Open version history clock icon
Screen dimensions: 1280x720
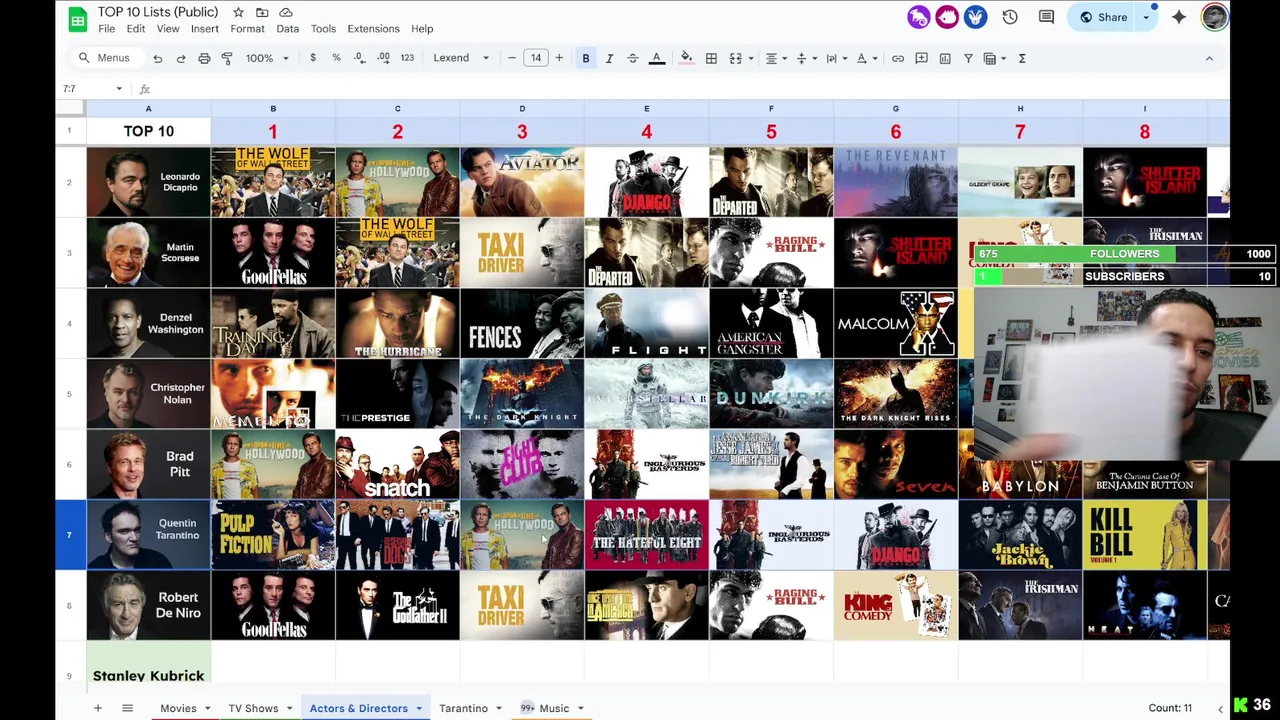1010,17
